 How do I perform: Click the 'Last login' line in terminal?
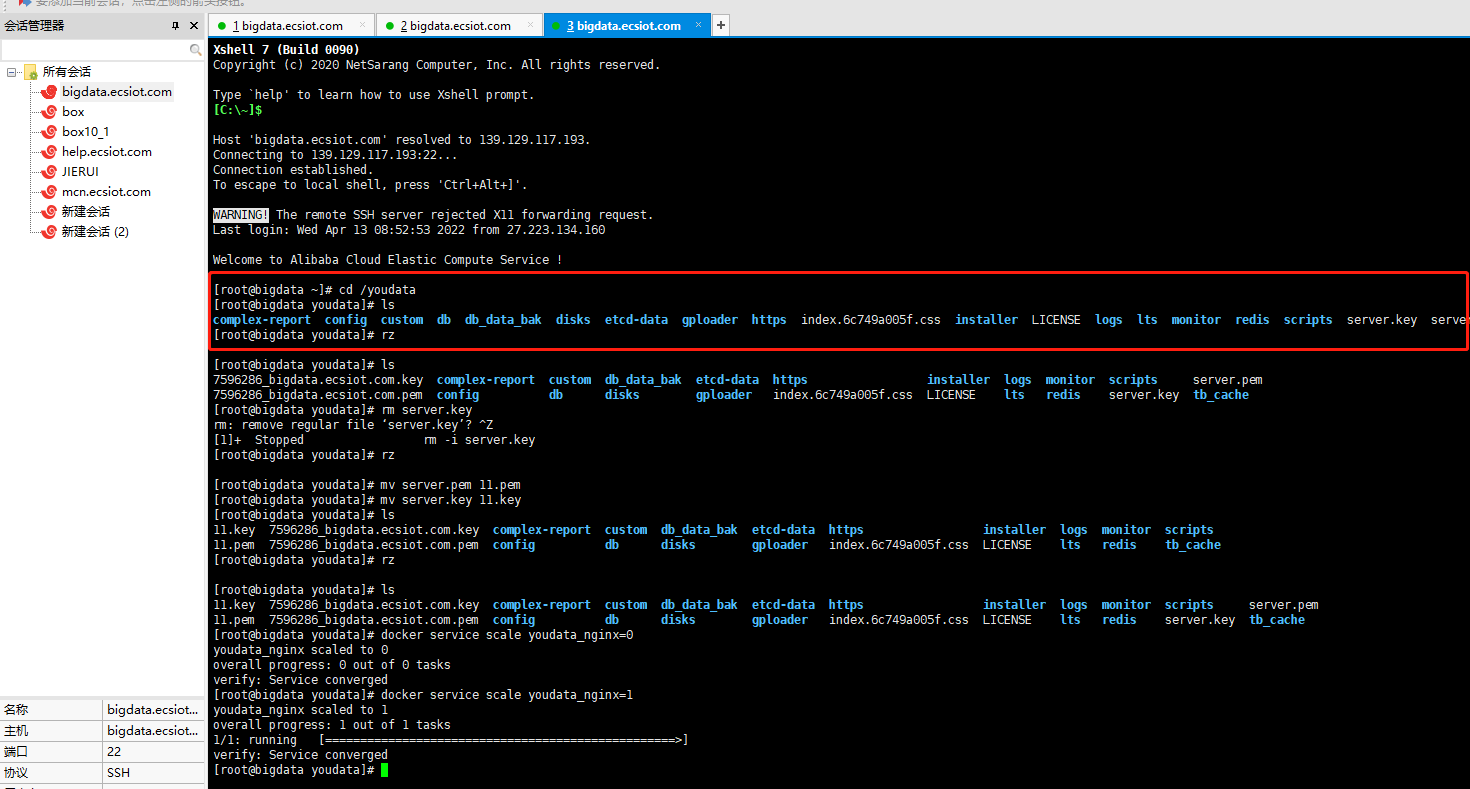click(x=409, y=230)
